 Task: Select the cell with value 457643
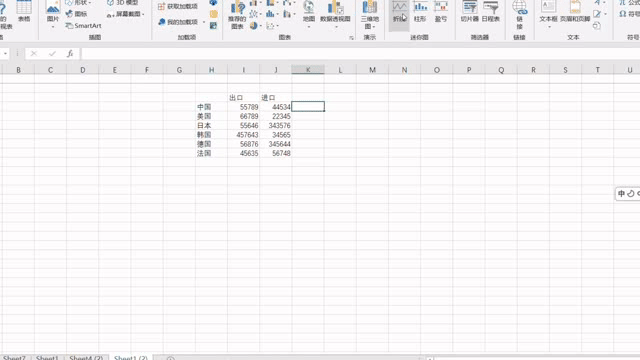pos(244,135)
